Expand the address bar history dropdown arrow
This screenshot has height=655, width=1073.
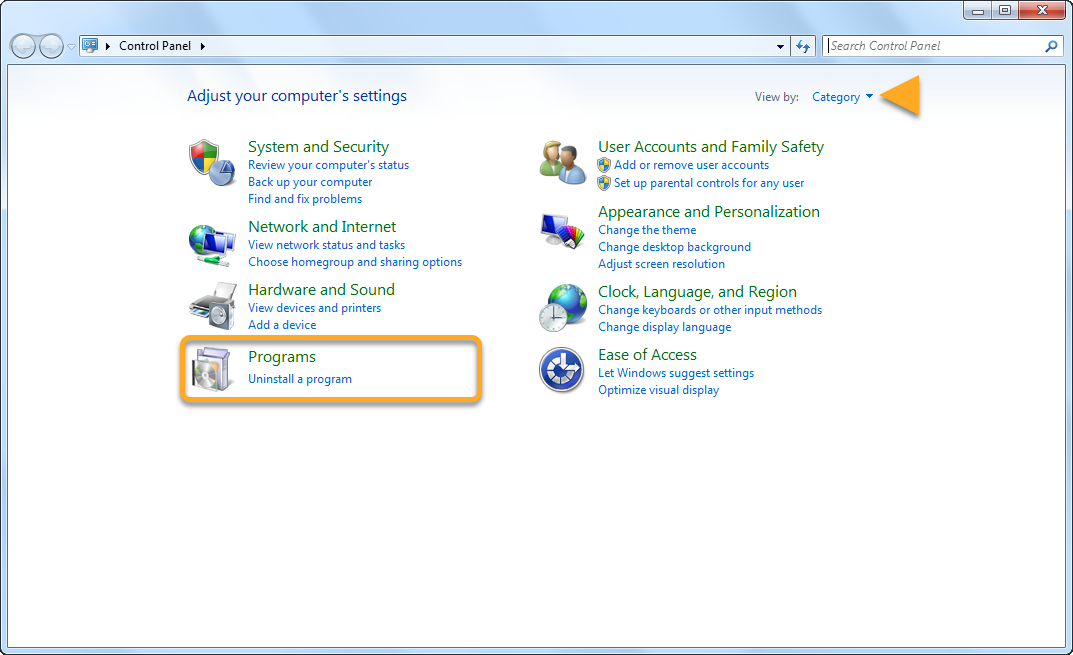[781, 46]
